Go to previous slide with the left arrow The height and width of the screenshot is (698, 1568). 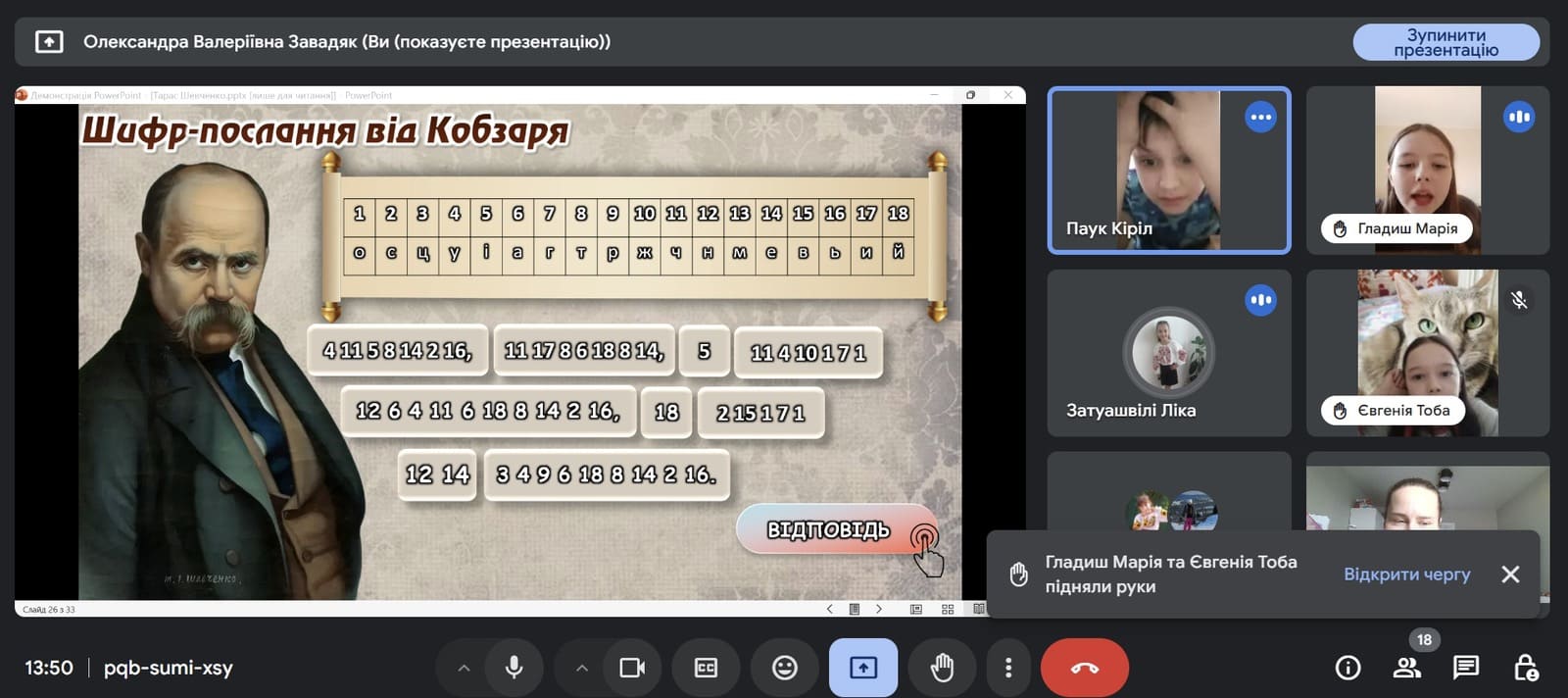tap(830, 609)
